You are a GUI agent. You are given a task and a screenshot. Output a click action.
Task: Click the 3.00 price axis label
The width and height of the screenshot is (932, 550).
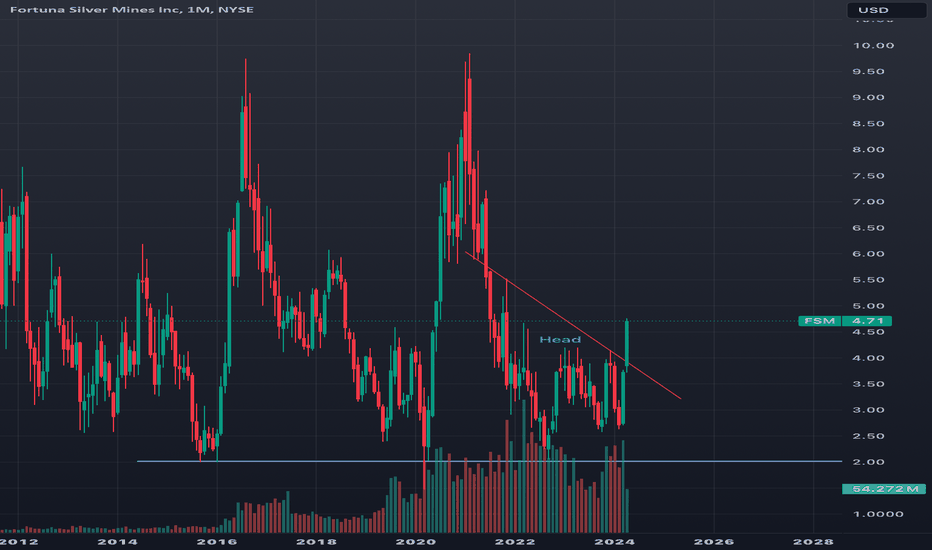tap(868, 410)
